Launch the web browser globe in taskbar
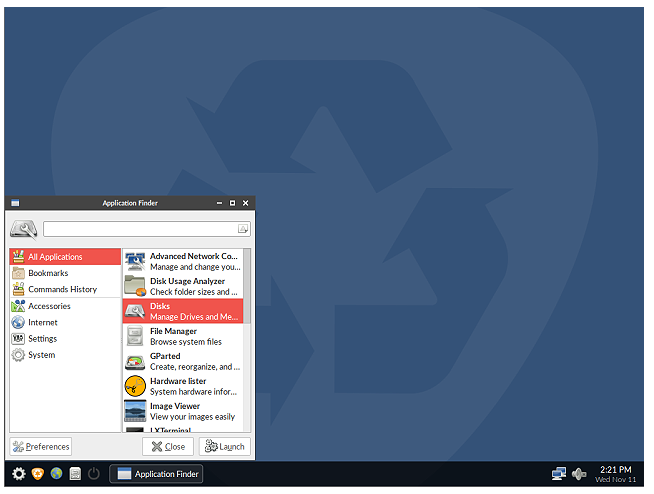 tap(56, 474)
